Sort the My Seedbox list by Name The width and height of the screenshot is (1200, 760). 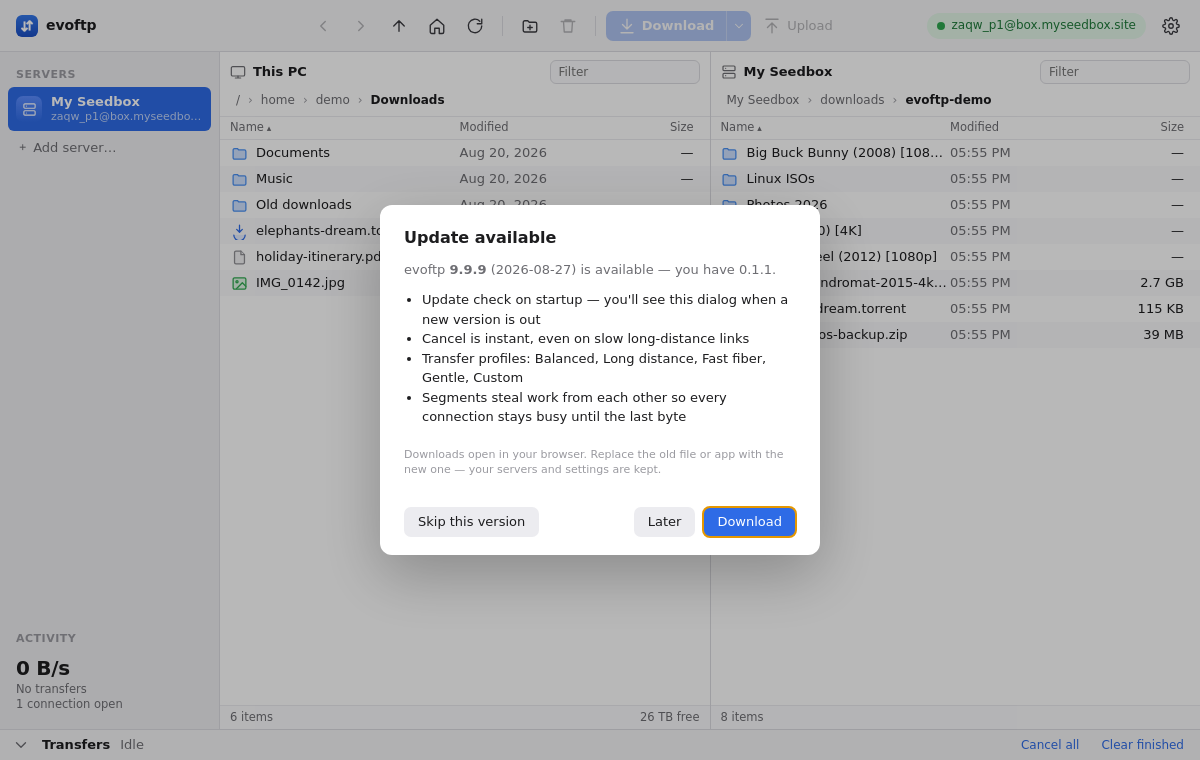tap(741, 127)
